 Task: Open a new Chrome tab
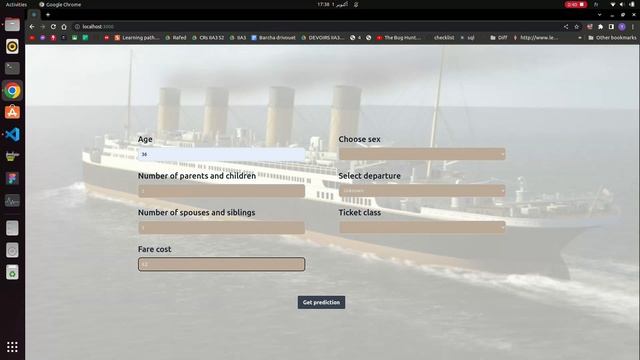[48, 15]
